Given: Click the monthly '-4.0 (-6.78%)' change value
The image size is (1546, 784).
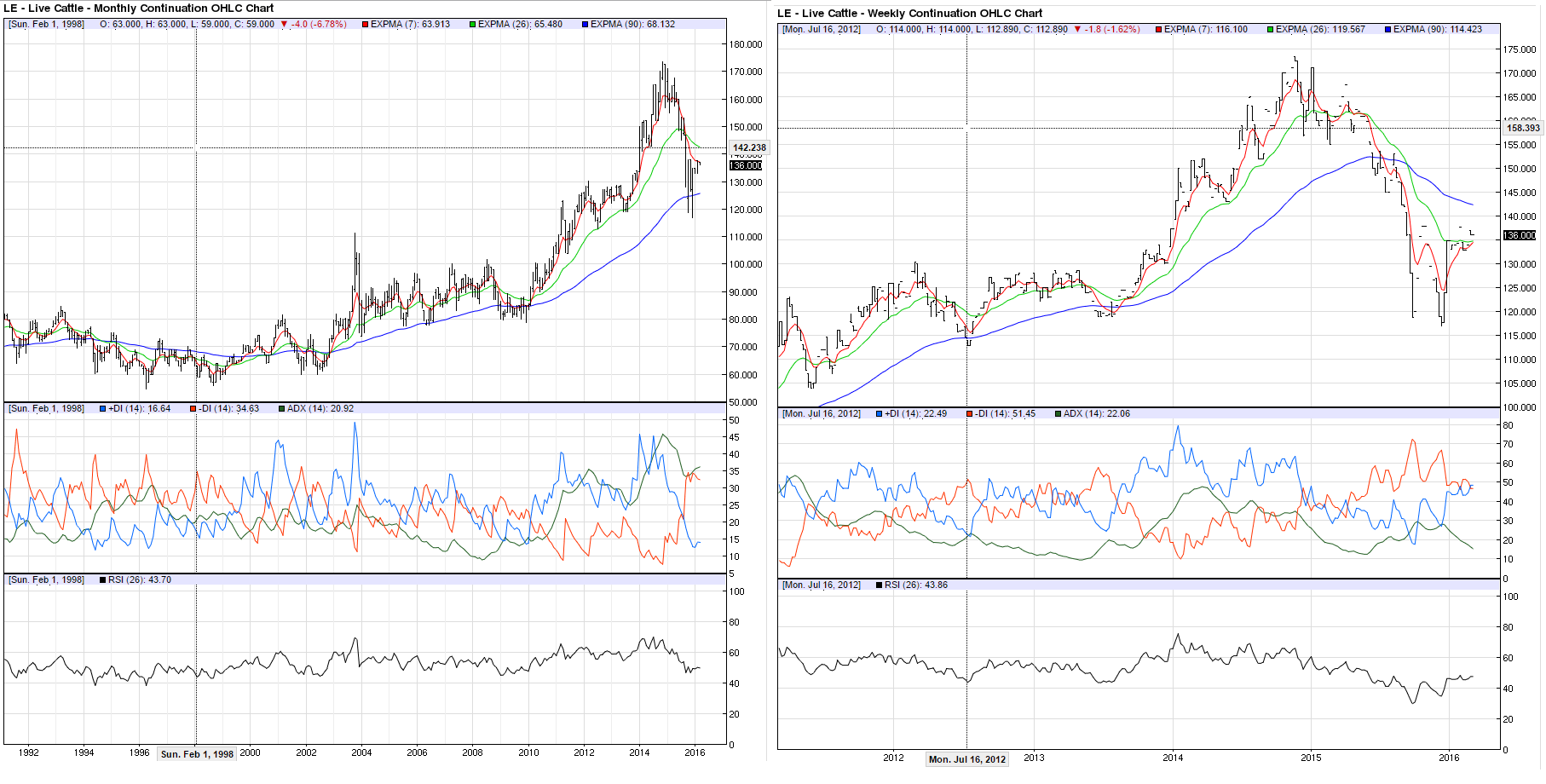Looking at the screenshot, I should 319,25.
